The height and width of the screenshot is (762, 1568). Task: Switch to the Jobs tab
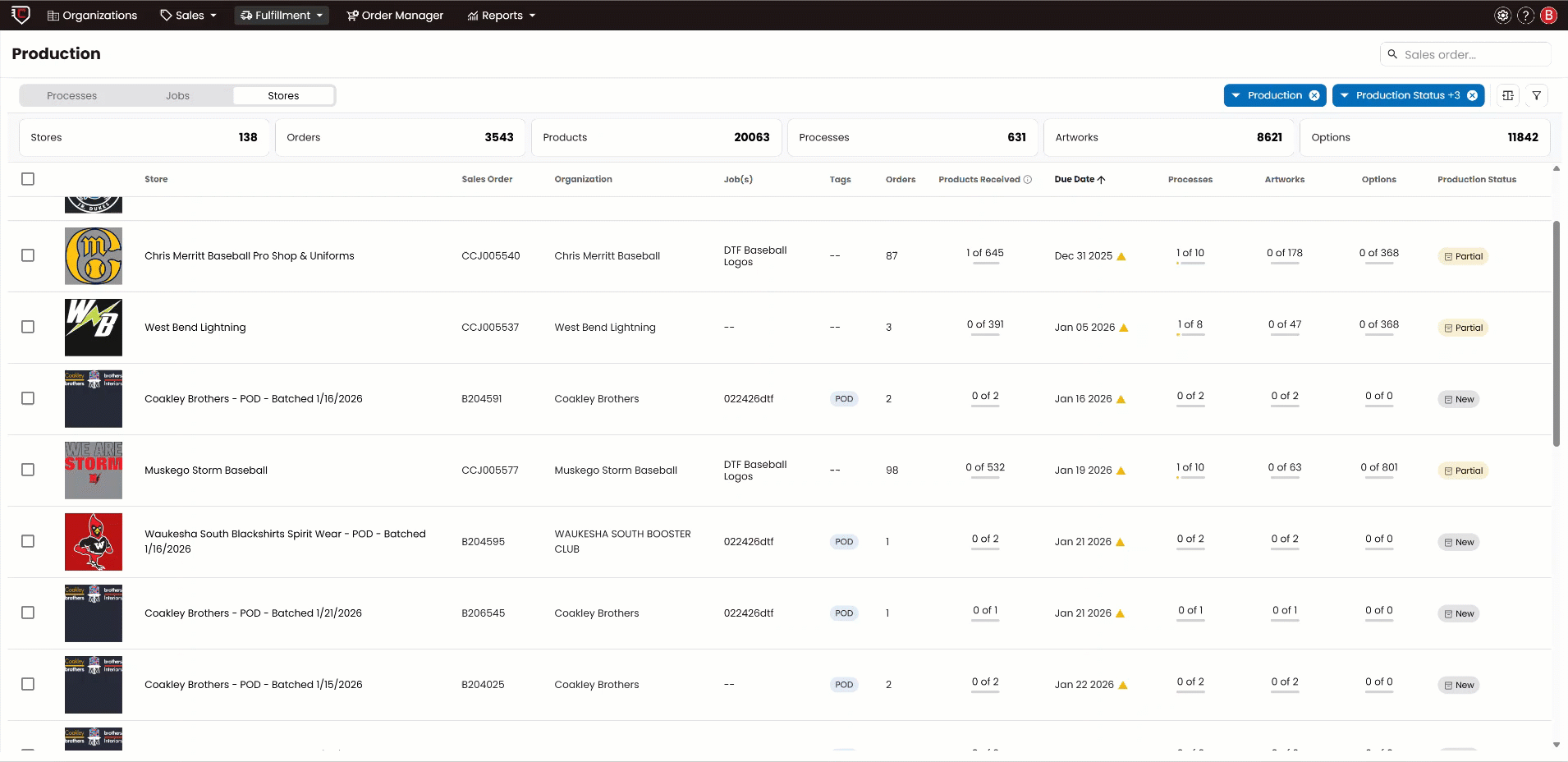pyautogui.click(x=177, y=95)
